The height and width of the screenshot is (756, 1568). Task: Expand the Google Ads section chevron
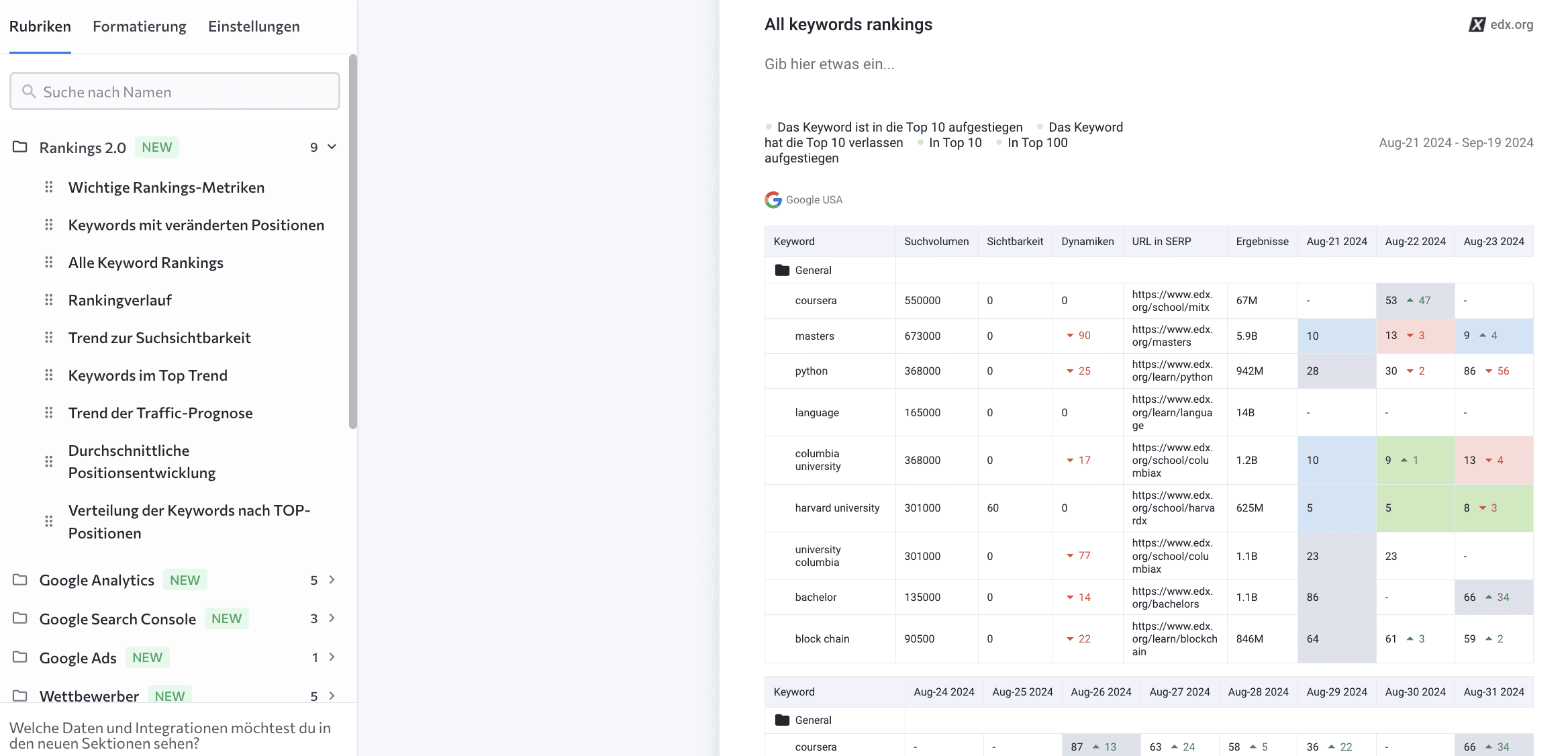tap(332, 657)
